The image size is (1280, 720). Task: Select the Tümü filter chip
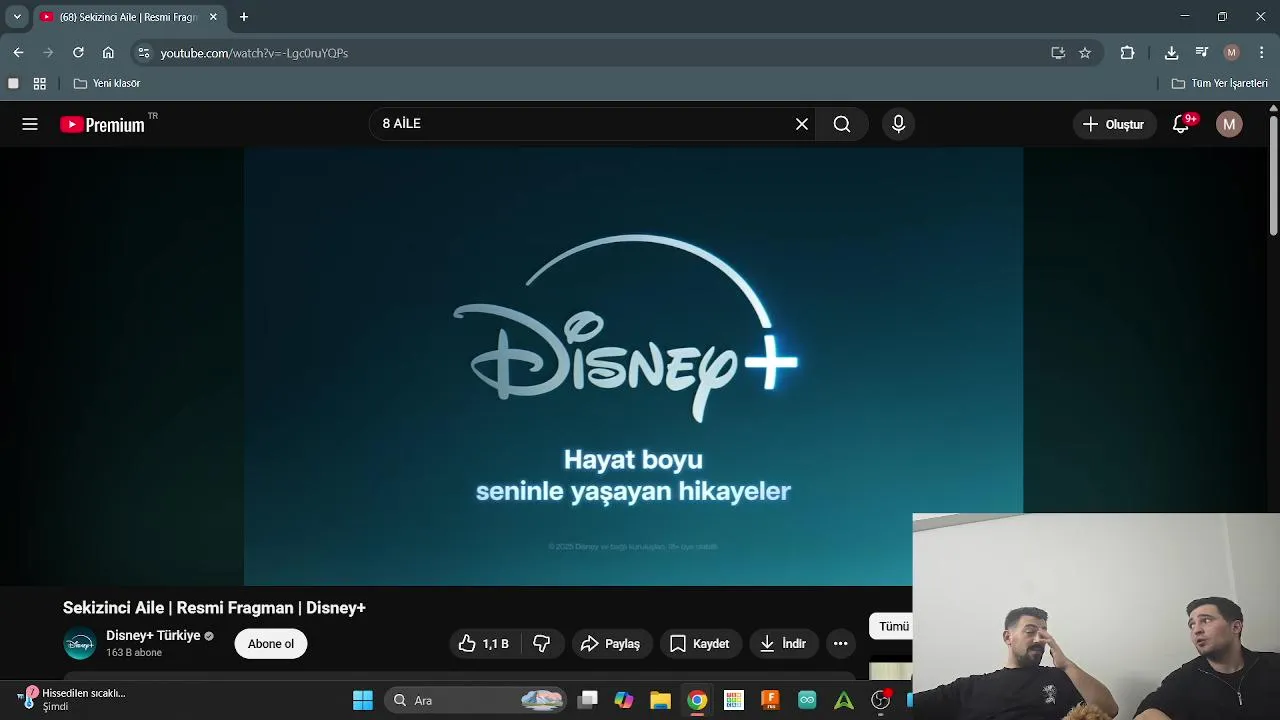click(892, 627)
